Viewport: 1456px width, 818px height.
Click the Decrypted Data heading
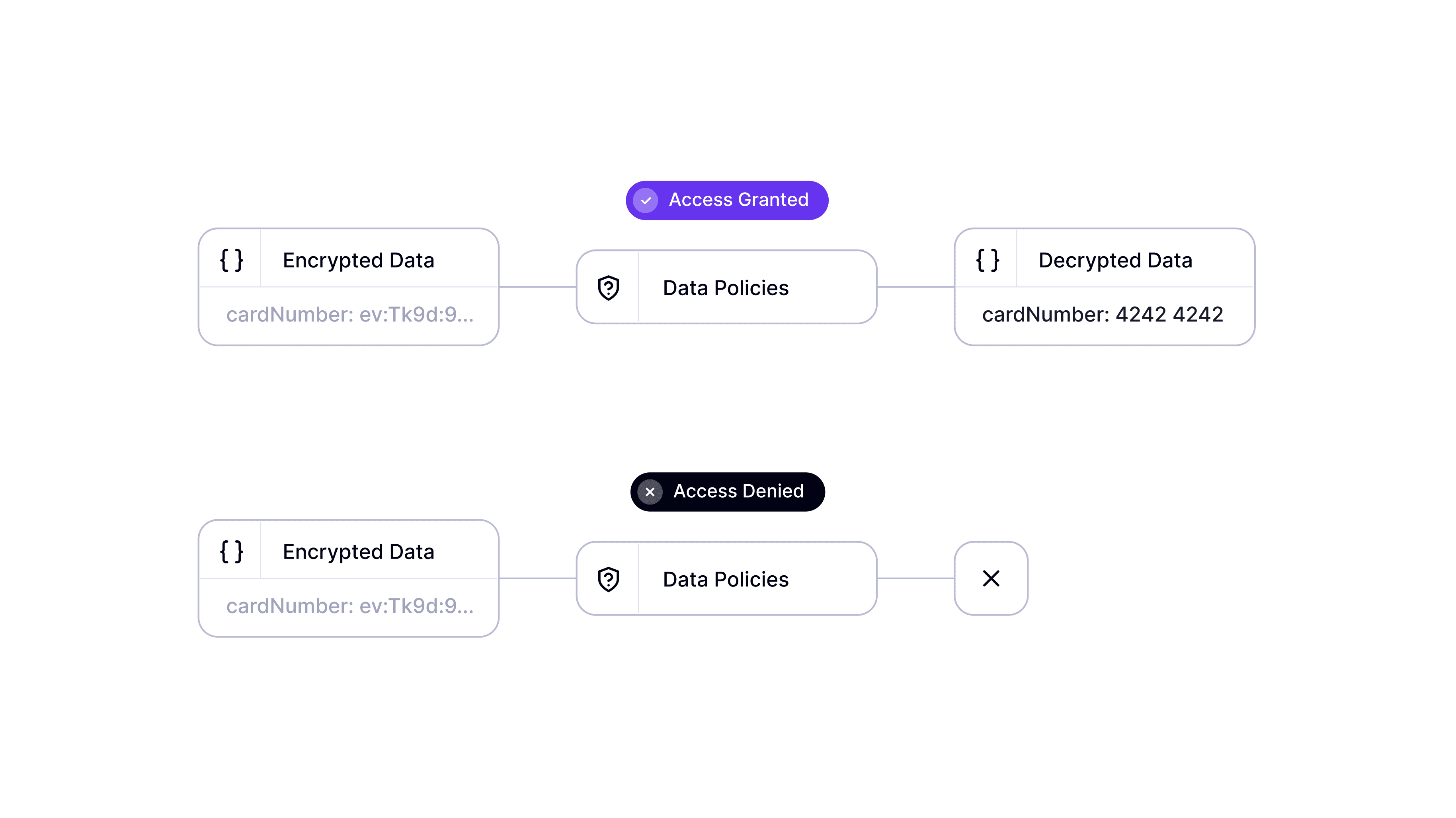1115,261
